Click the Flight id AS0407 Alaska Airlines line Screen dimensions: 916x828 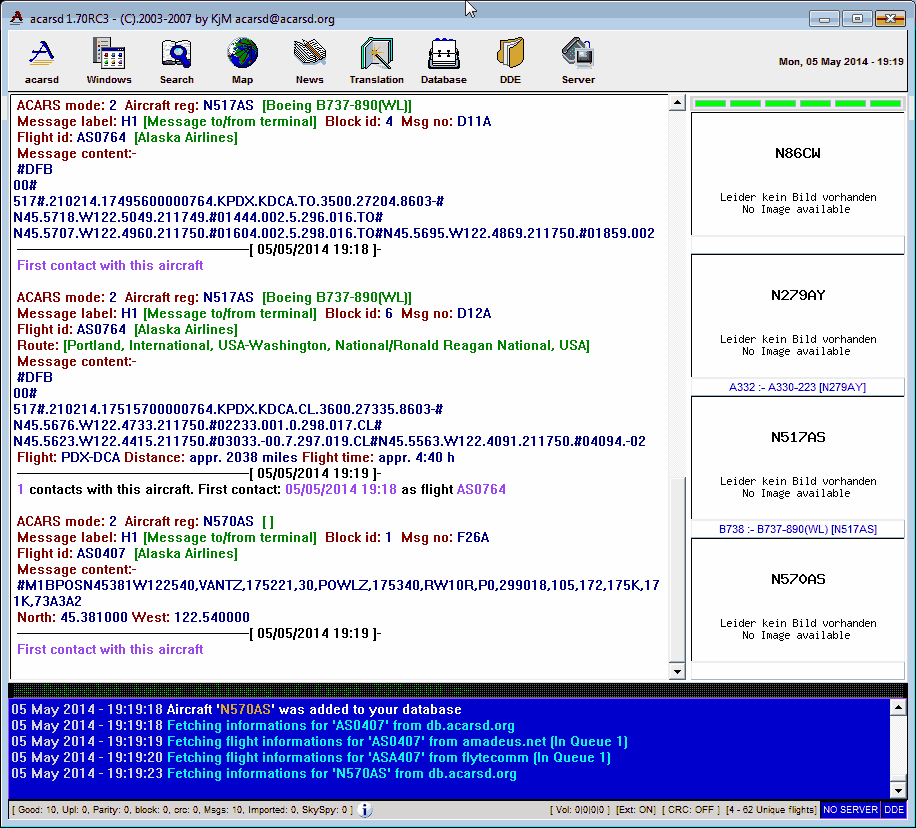pyautogui.click(x=127, y=553)
